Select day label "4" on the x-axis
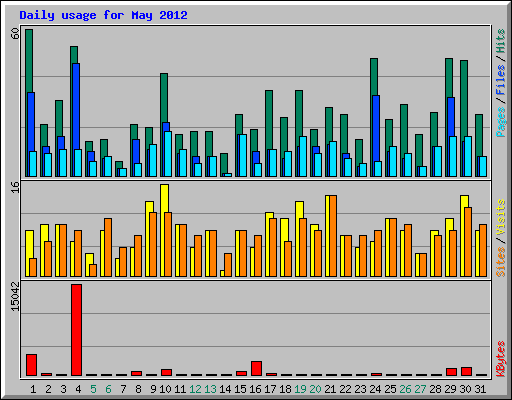This screenshot has width=512, height=400. (x=78, y=389)
